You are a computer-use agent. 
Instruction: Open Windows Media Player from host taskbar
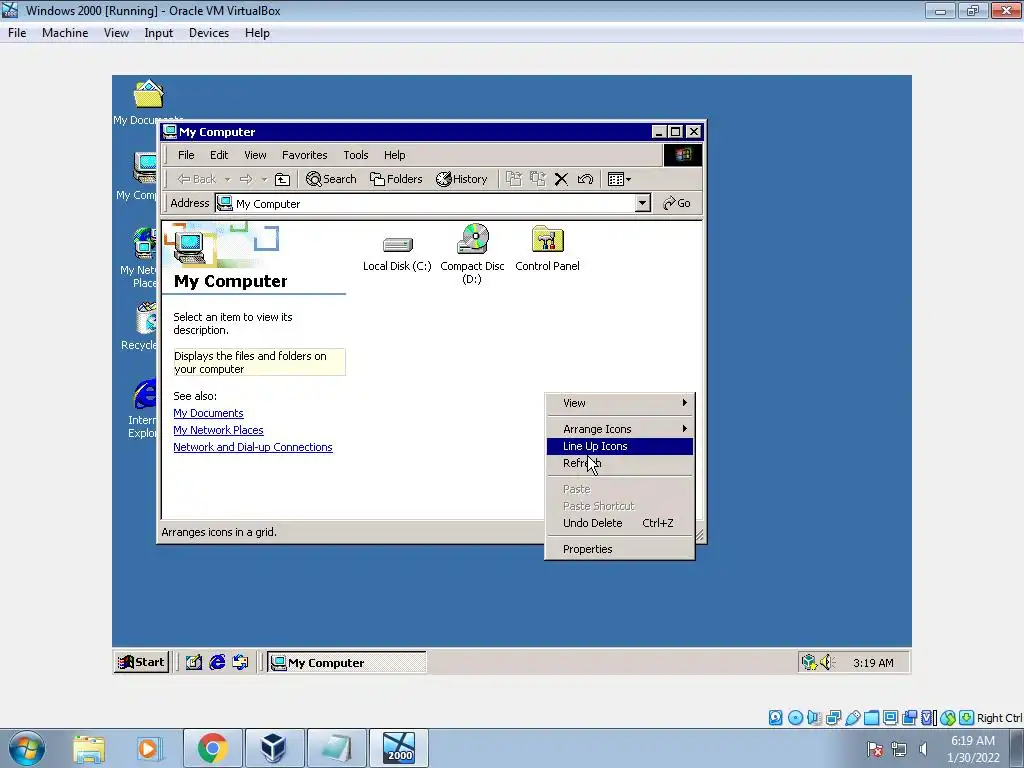pyautogui.click(x=149, y=748)
